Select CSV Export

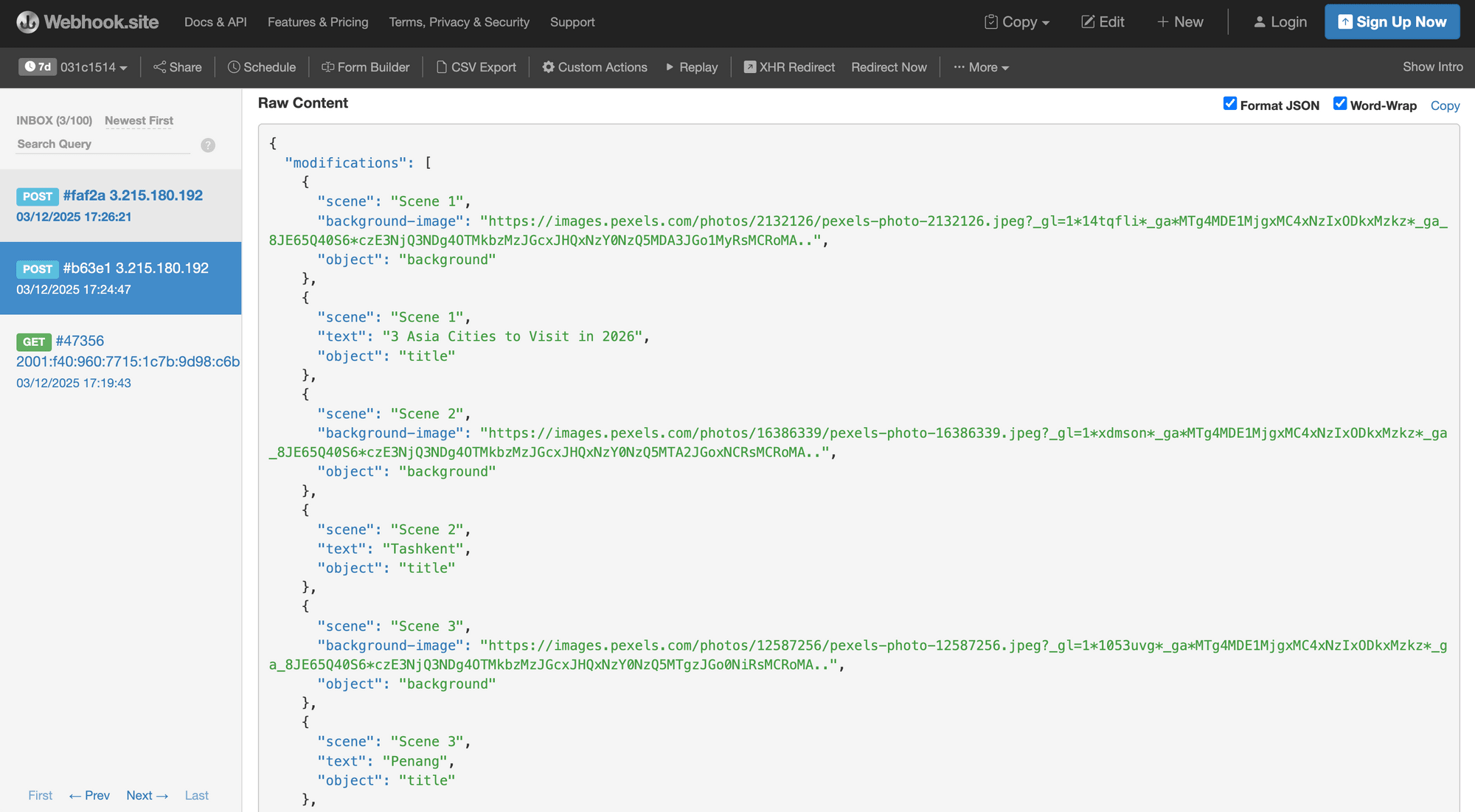click(476, 67)
